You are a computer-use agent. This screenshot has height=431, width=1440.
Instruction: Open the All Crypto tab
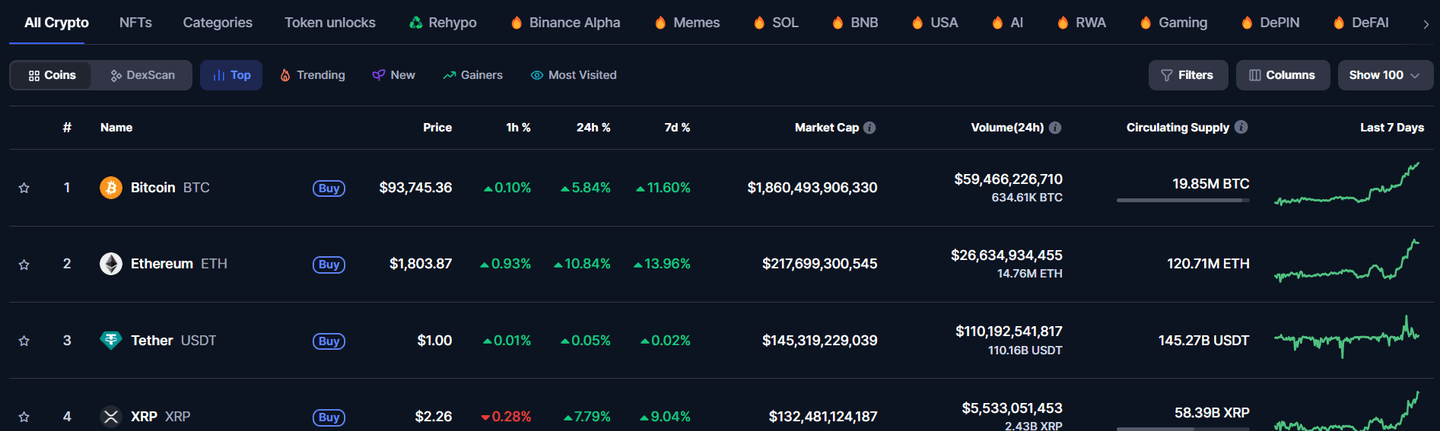click(57, 22)
